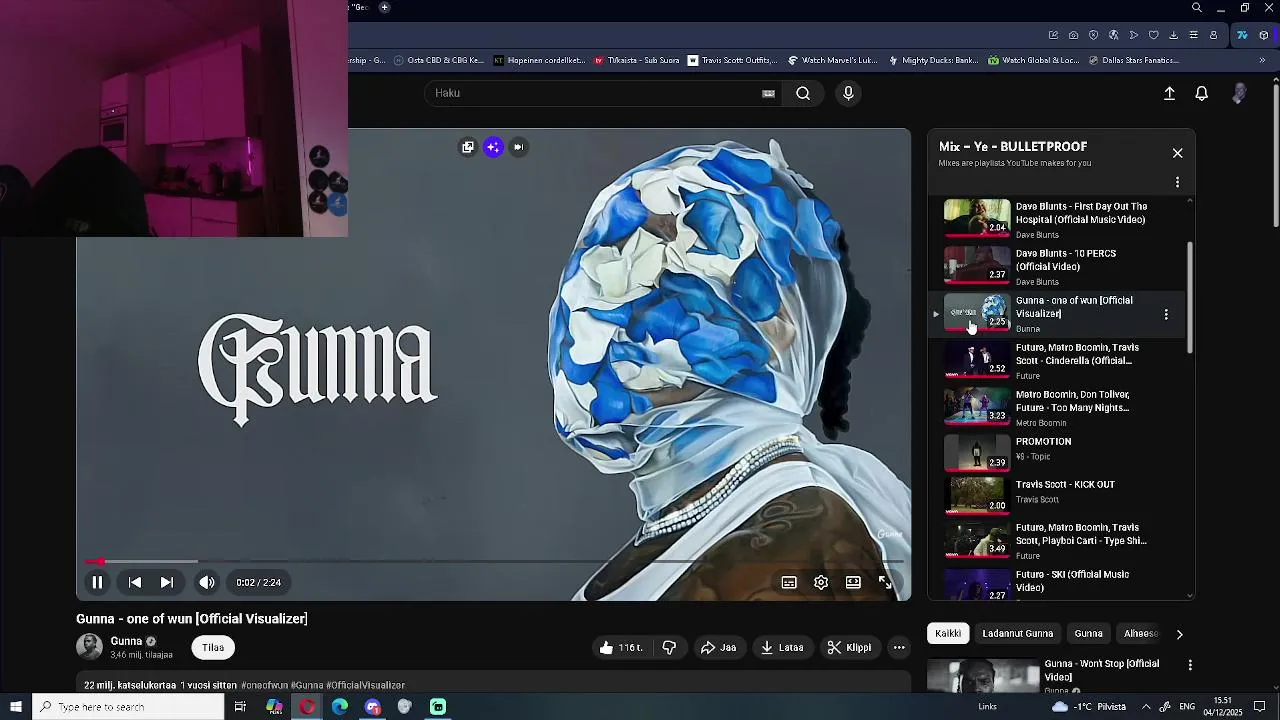Open the browser ad-blocker shield icon
The image size is (1280, 720).
[1093, 35]
